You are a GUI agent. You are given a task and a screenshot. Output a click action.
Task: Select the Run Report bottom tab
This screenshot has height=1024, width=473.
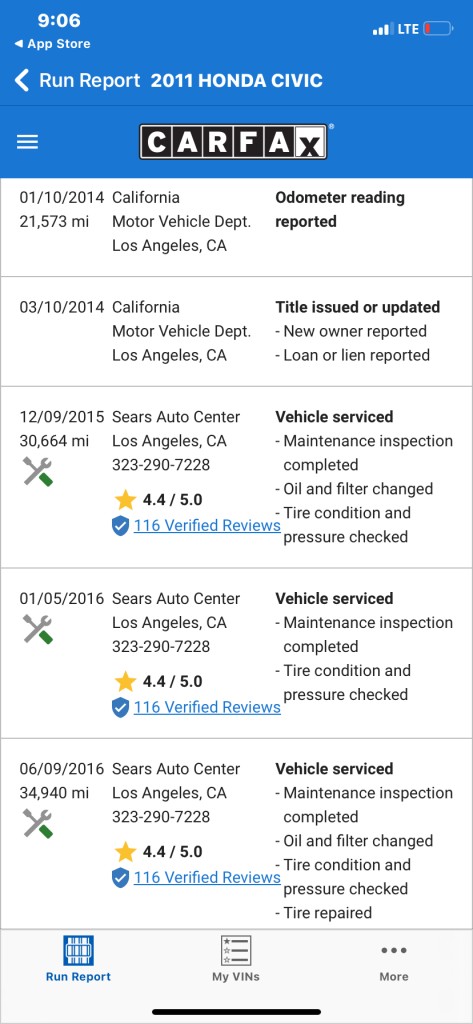78,959
